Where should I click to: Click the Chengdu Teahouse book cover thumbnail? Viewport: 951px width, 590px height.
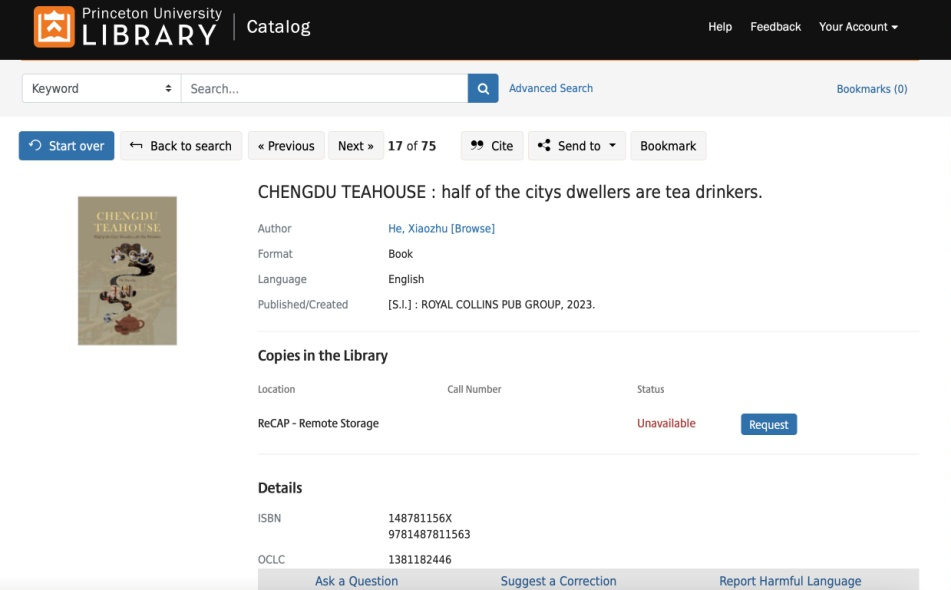[127, 270]
